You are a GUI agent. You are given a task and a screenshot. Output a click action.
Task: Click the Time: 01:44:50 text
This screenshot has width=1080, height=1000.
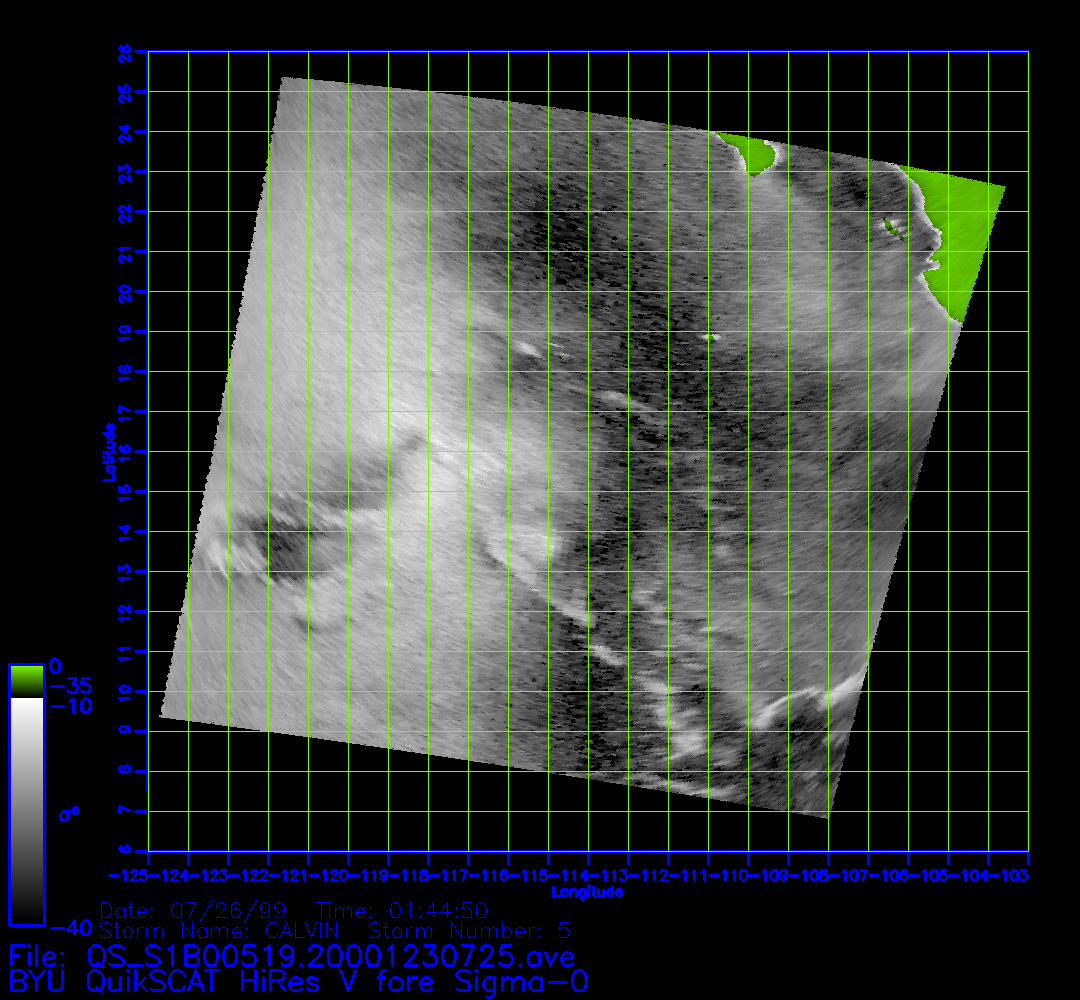(402, 911)
